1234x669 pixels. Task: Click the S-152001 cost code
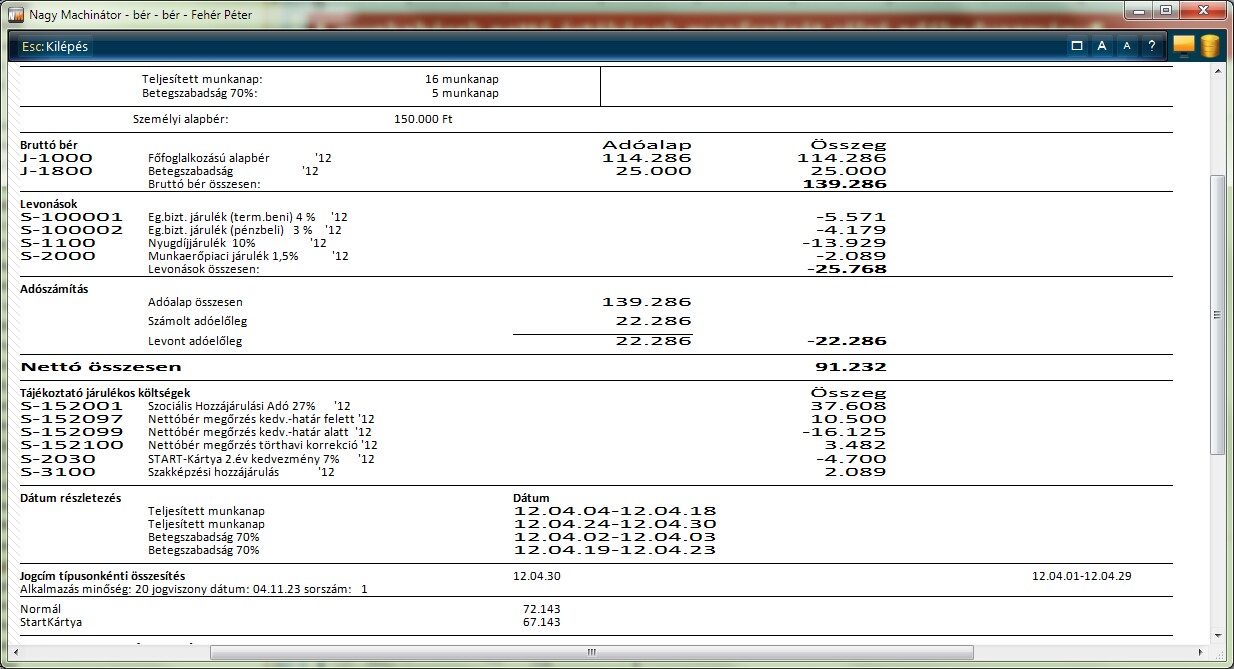(x=72, y=406)
